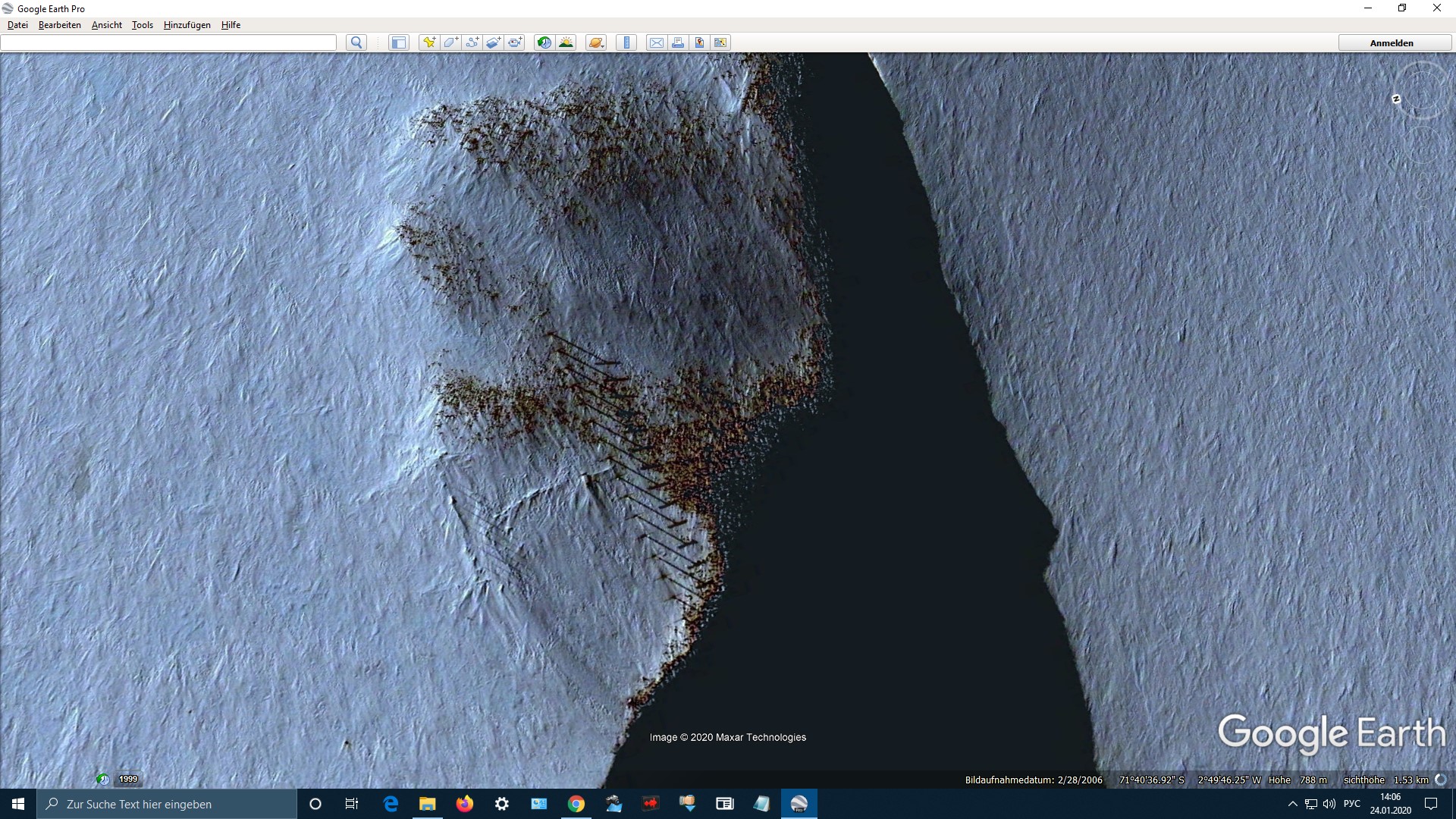Click the search input field
This screenshot has width=1456, height=819.
point(168,42)
